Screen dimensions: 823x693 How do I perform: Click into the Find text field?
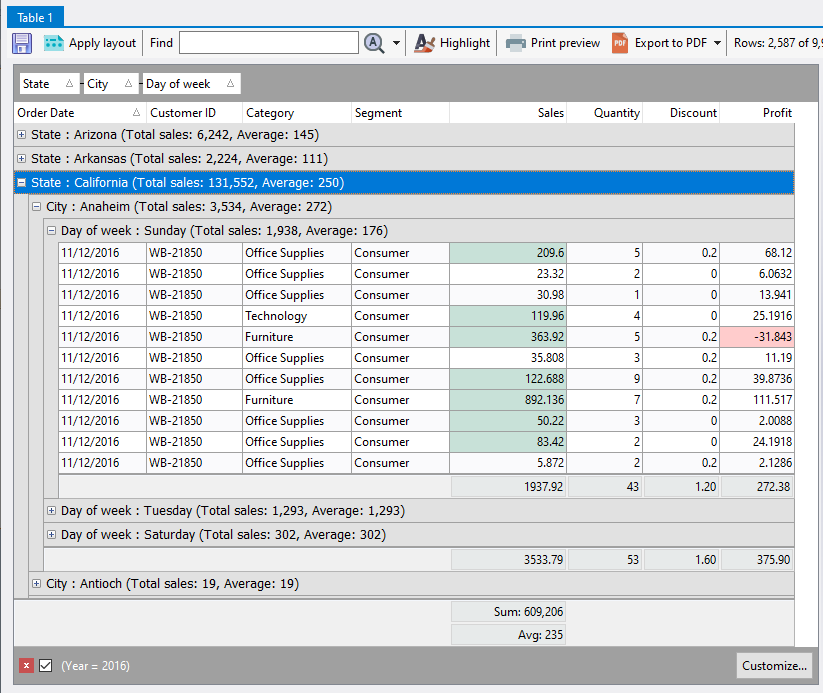point(268,43)
